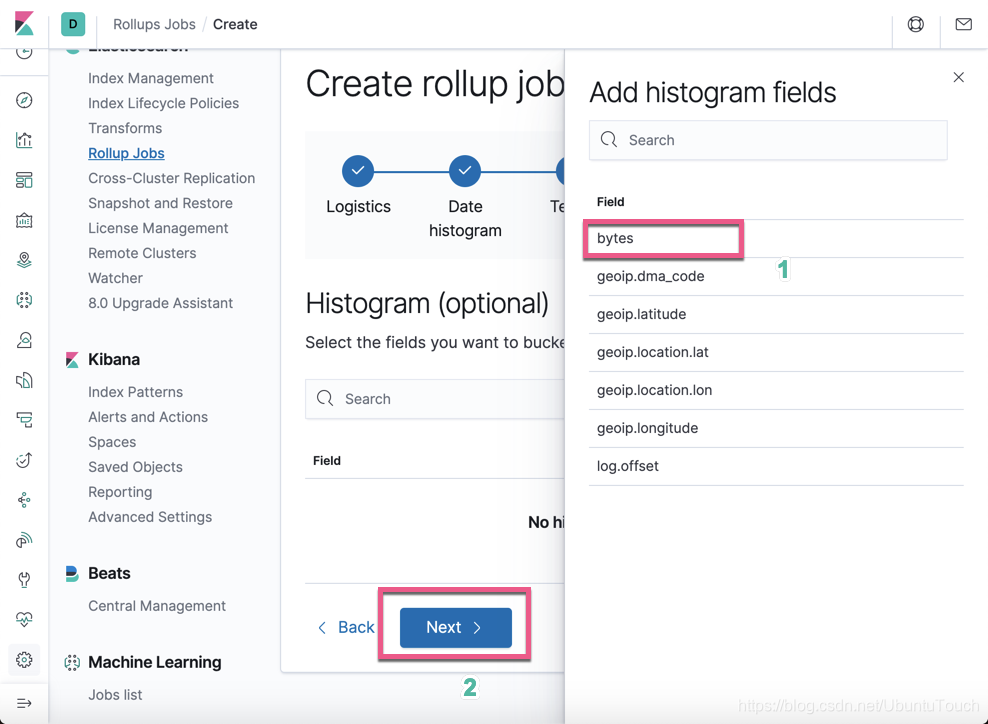Select the geoip.location.lon field
The width and height of the screenshot is (988, 724).
click(776, 390)
